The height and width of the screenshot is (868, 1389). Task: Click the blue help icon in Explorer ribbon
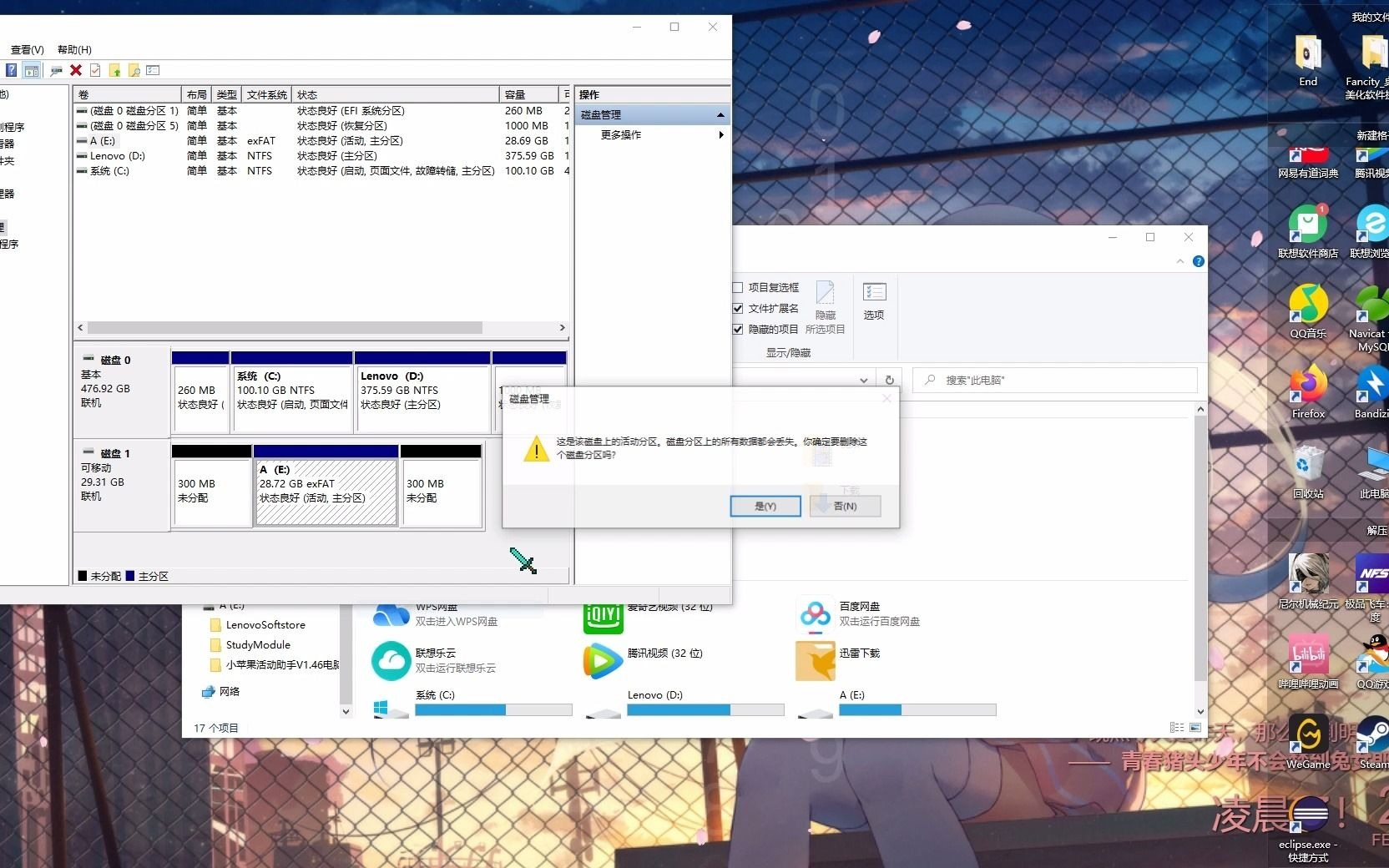(x=1199, y=261)
